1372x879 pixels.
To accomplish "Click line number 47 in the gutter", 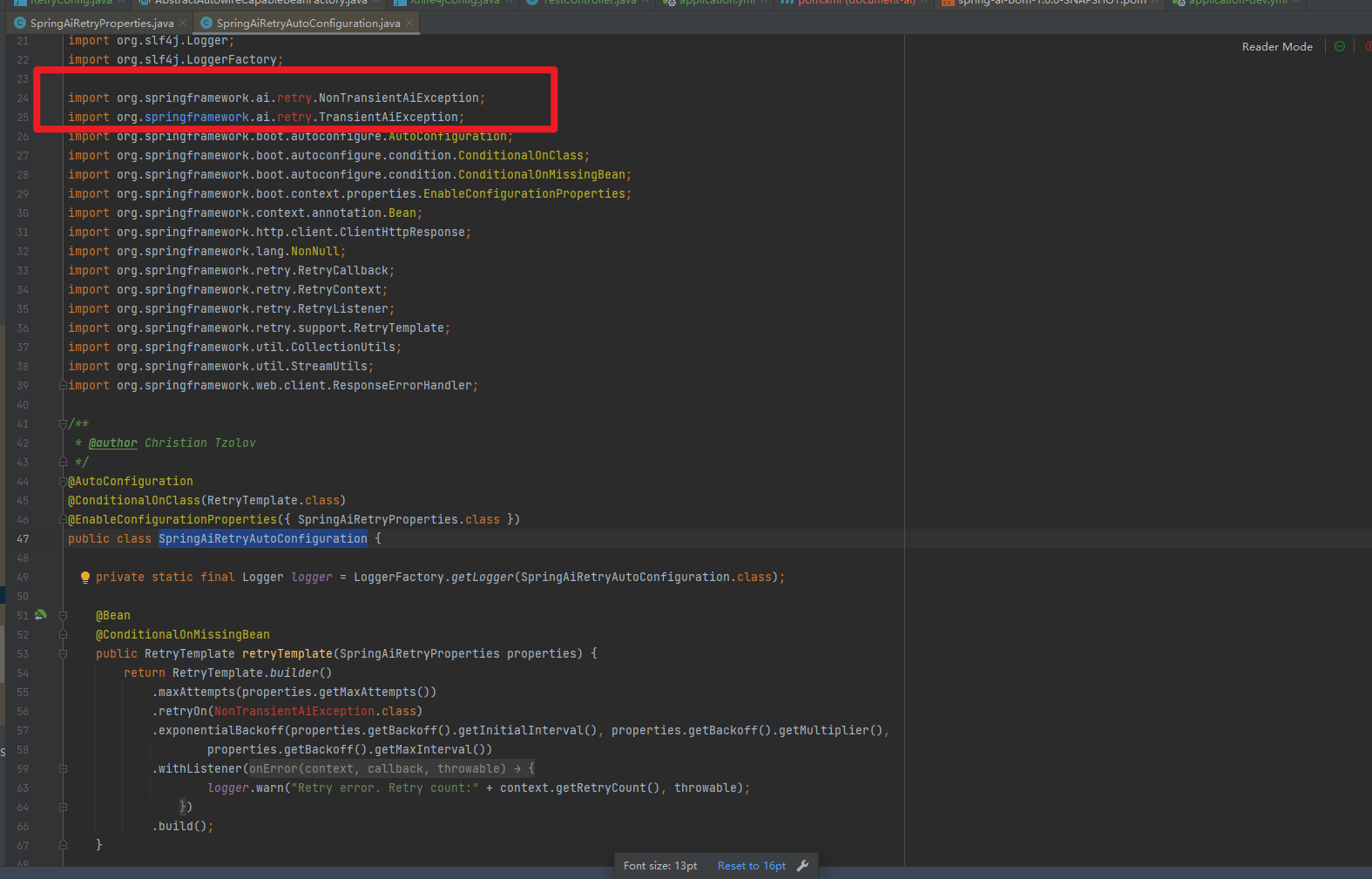I will point(23,538).
